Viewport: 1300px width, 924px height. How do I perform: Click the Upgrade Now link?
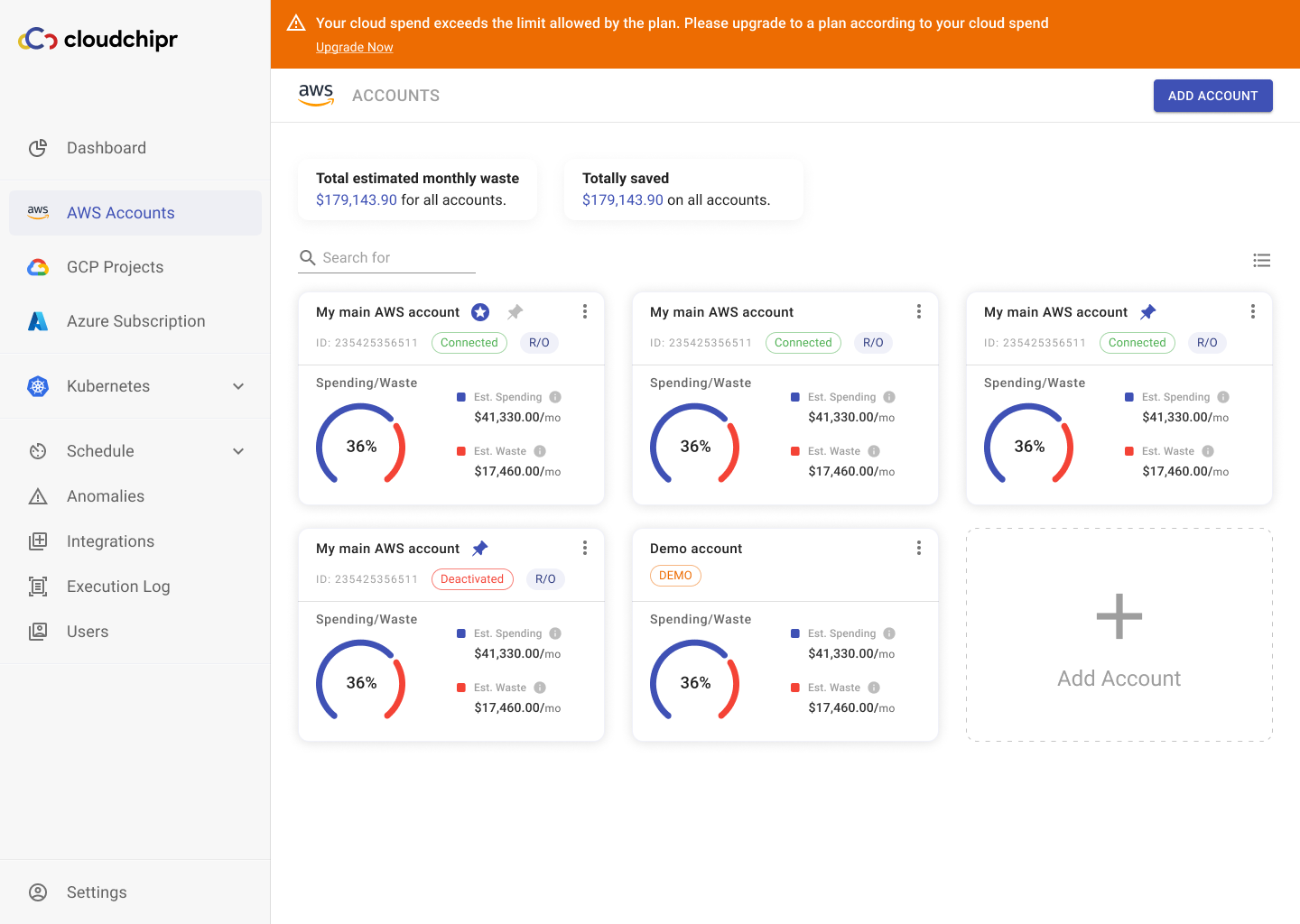(354, 47)
